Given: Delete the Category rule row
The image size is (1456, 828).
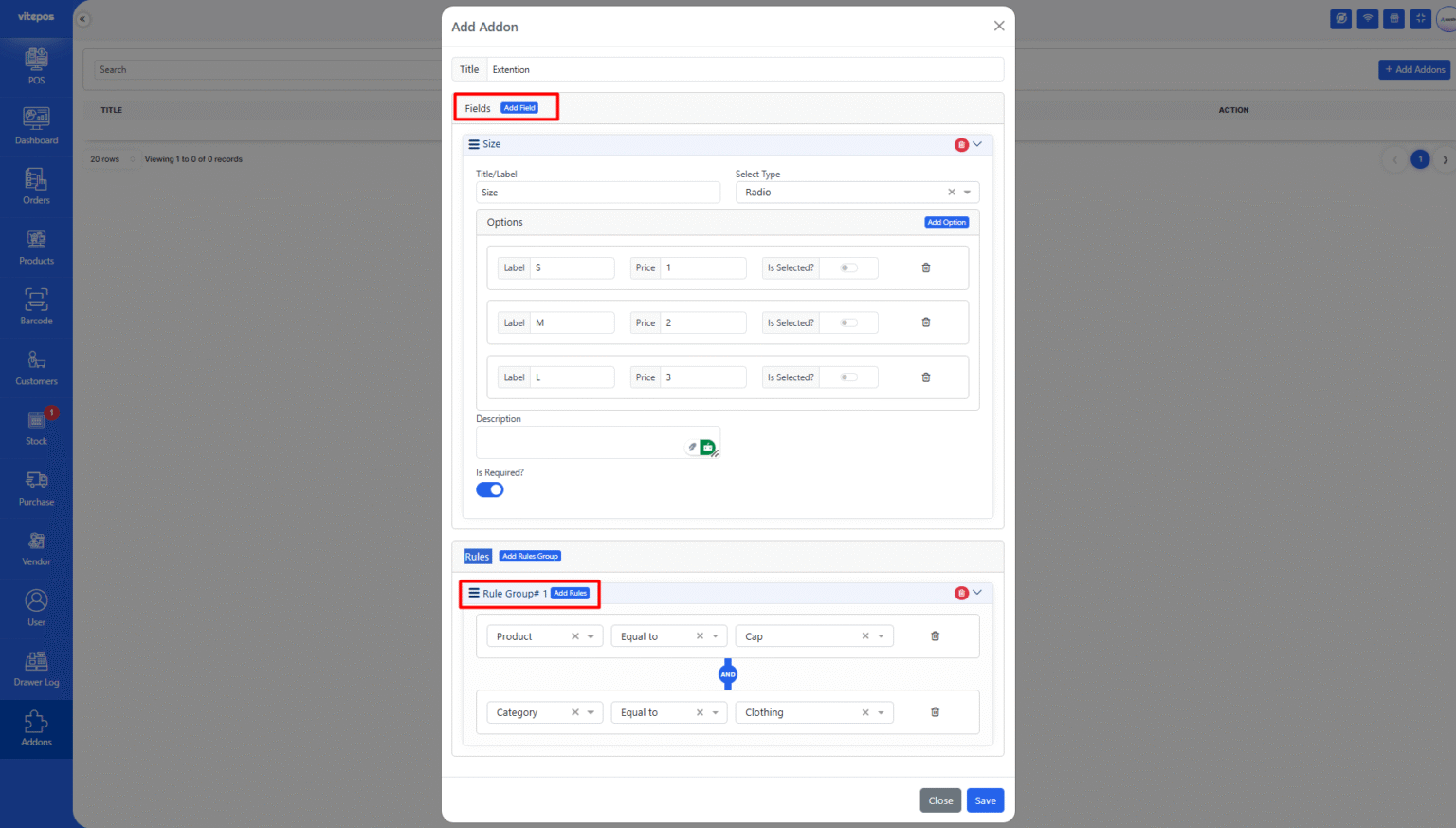Looking at the screenshot, I should point(935,711).
